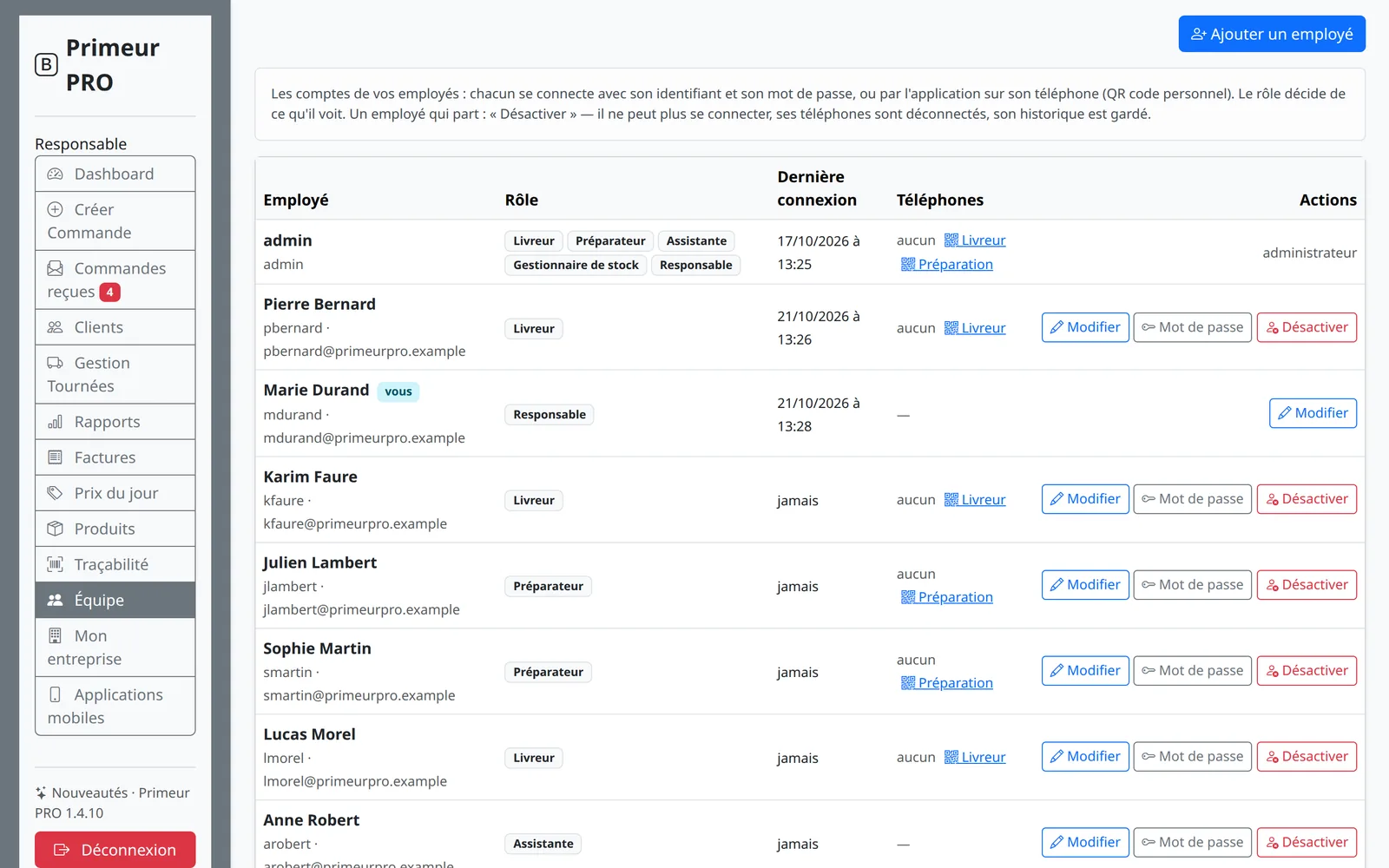Click pbernard@primeurpro.example email text
This screenshot has width=1389, height=868.
pyautogui.click(x=365, y=351)
